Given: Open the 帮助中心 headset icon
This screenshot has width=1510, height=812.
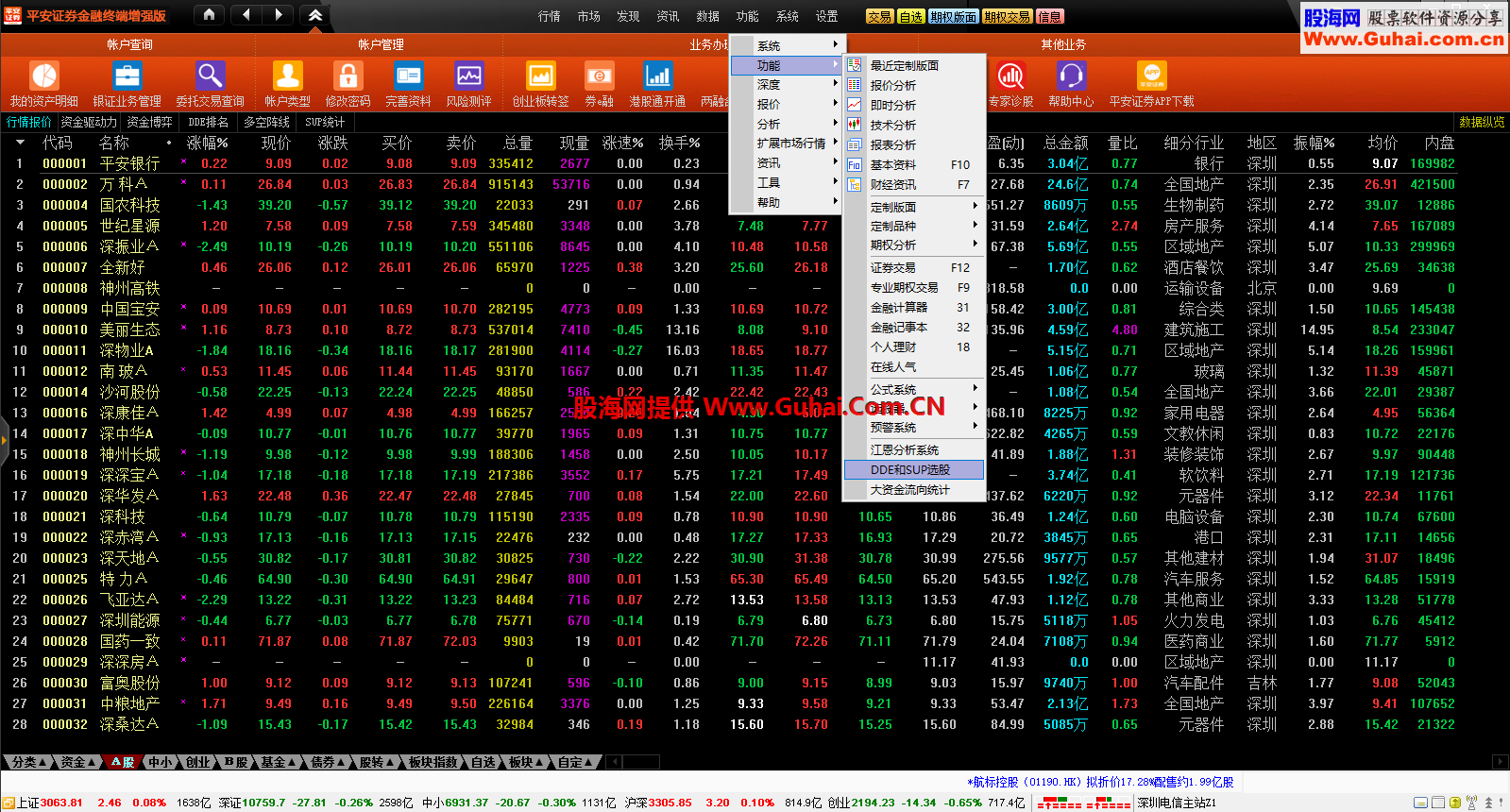Looking at the screenshot, I should (1071, 76).
